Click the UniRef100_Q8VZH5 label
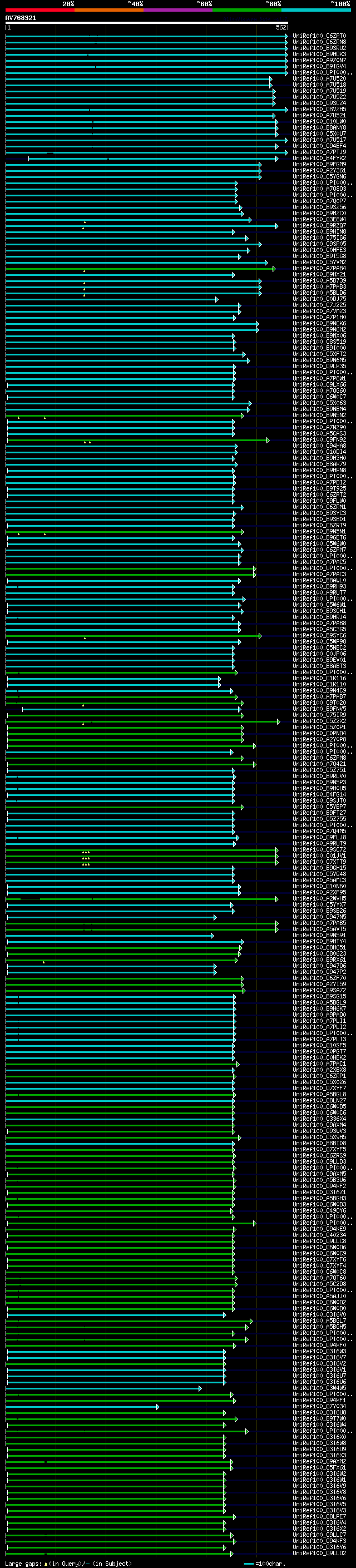This screenshot has width=356, height=1568. click(319, 110)
